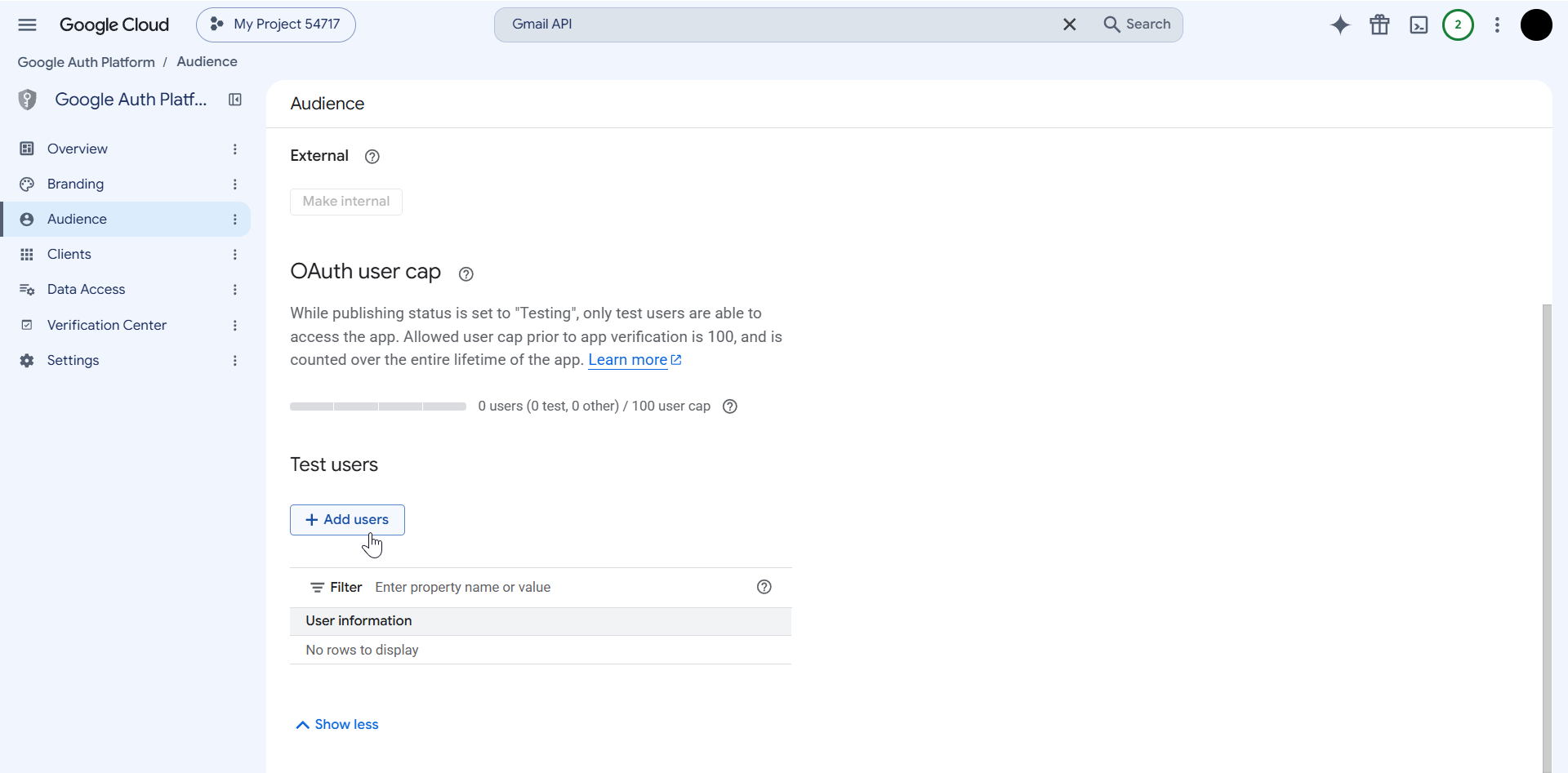
Task: Clear the Gmail API search text
Action: 1069,24
